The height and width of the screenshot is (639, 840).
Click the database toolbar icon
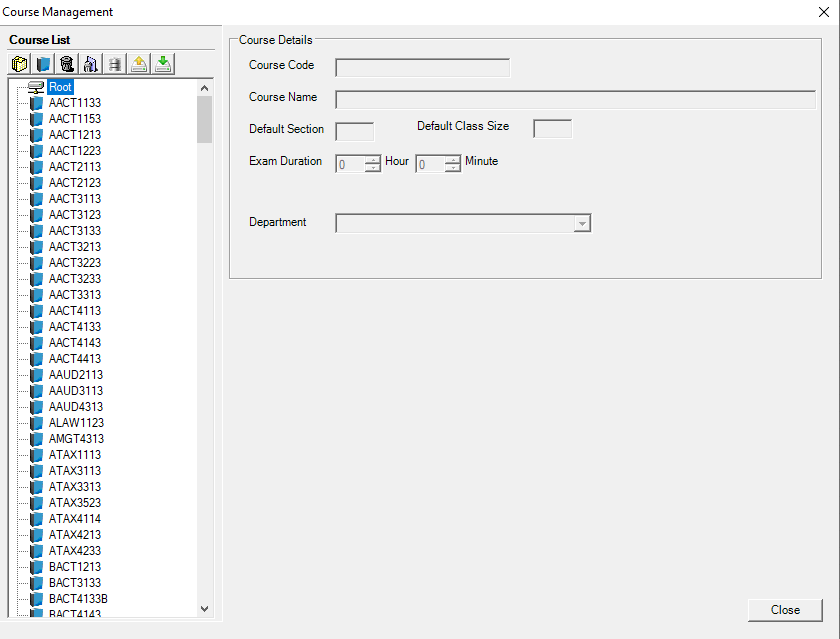point(114,63)
